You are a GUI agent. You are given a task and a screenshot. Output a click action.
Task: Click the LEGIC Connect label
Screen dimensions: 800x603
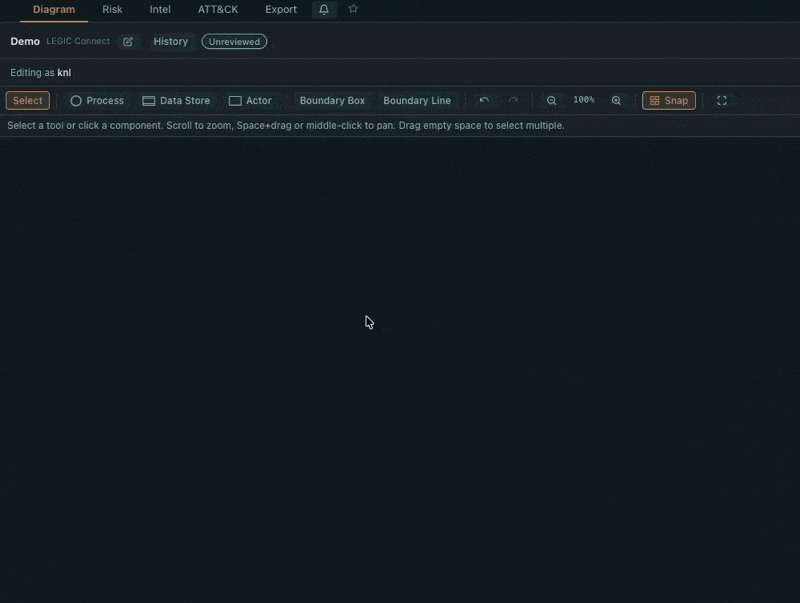(x=78, y=41)
